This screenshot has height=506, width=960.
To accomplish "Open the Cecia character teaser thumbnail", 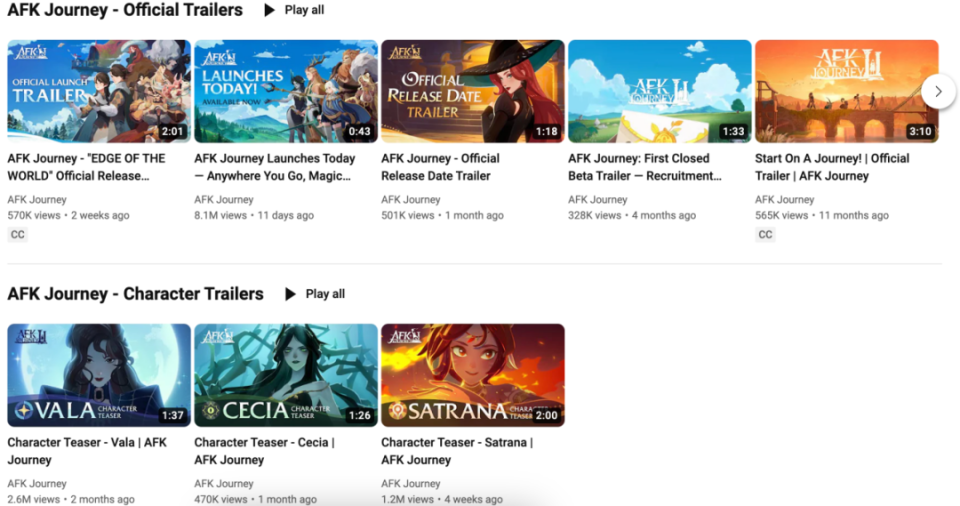I will tap(286, 375).
